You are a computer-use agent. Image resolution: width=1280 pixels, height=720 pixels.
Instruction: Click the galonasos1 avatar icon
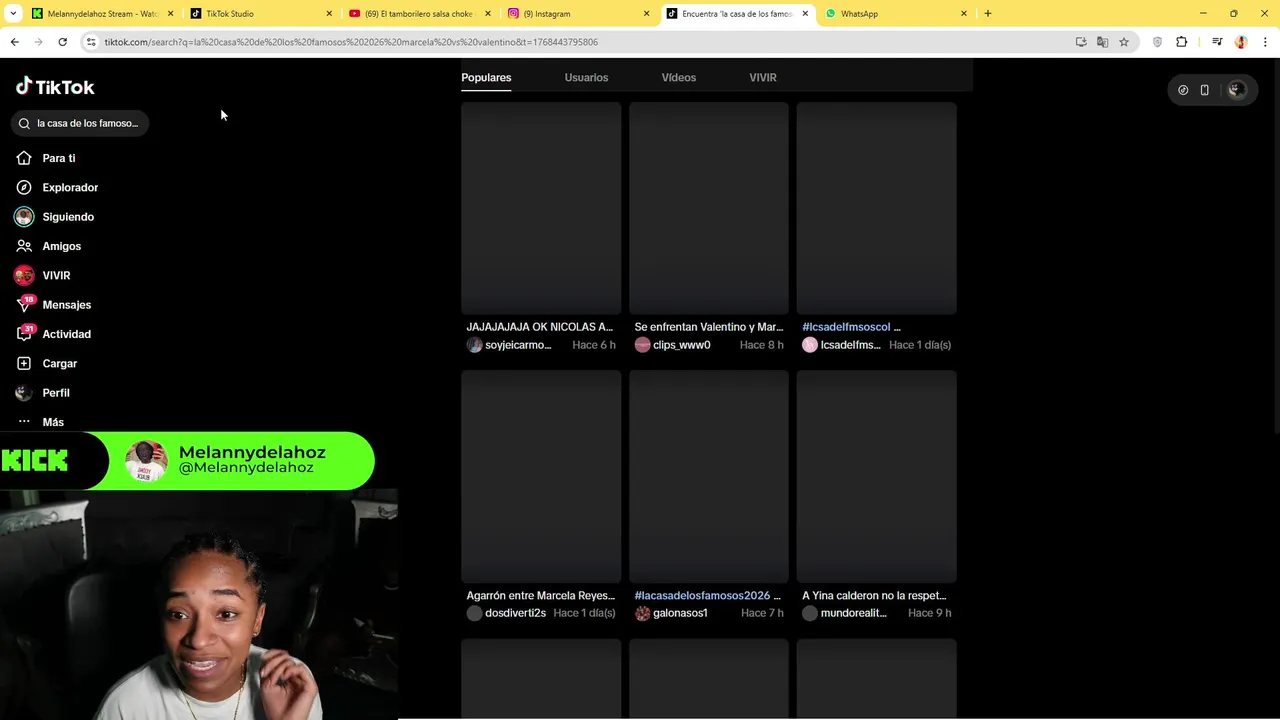pos(642,613)
